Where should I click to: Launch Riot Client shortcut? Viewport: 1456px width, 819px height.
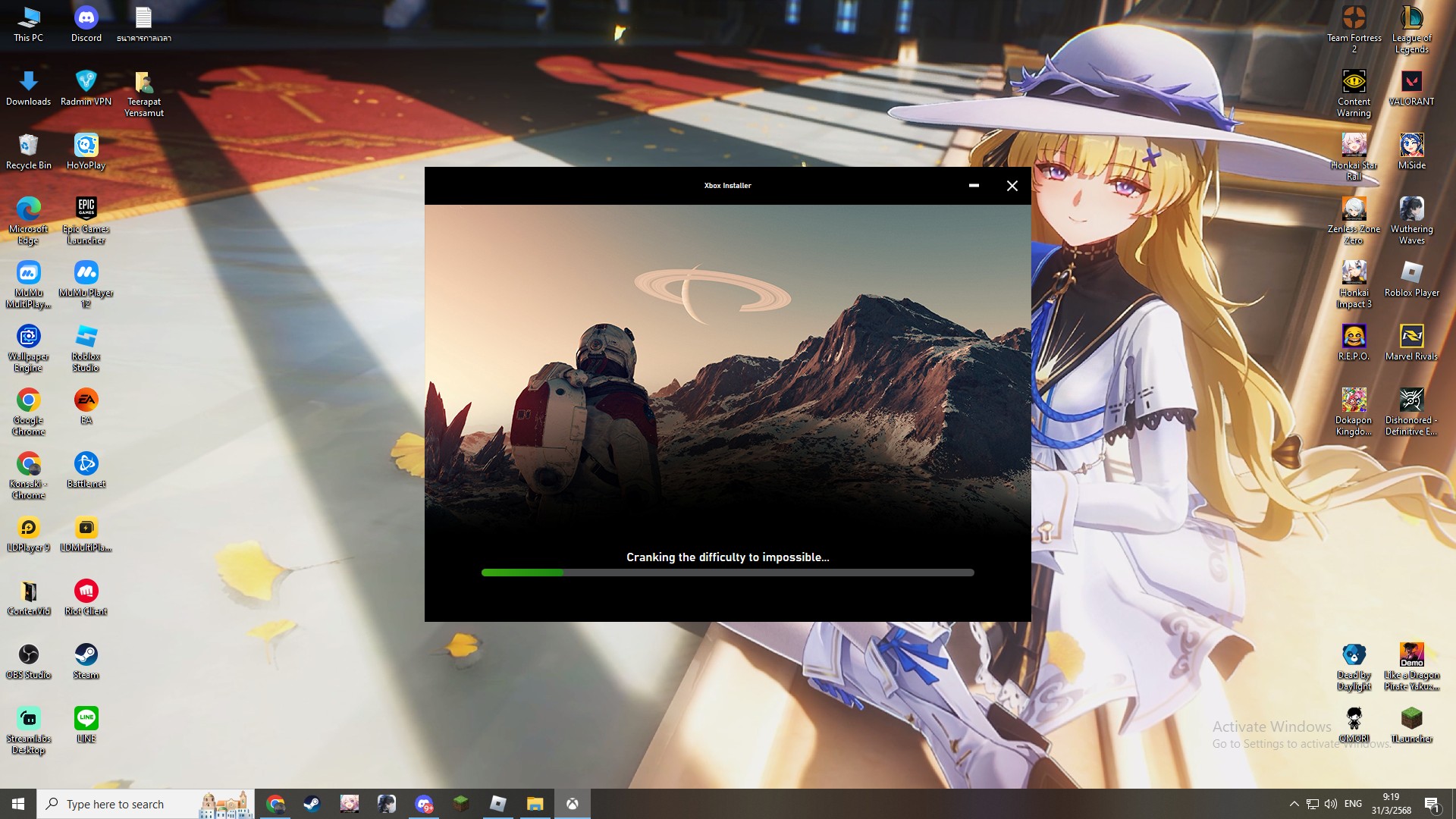pyautogui.click(x=86, y=598)
